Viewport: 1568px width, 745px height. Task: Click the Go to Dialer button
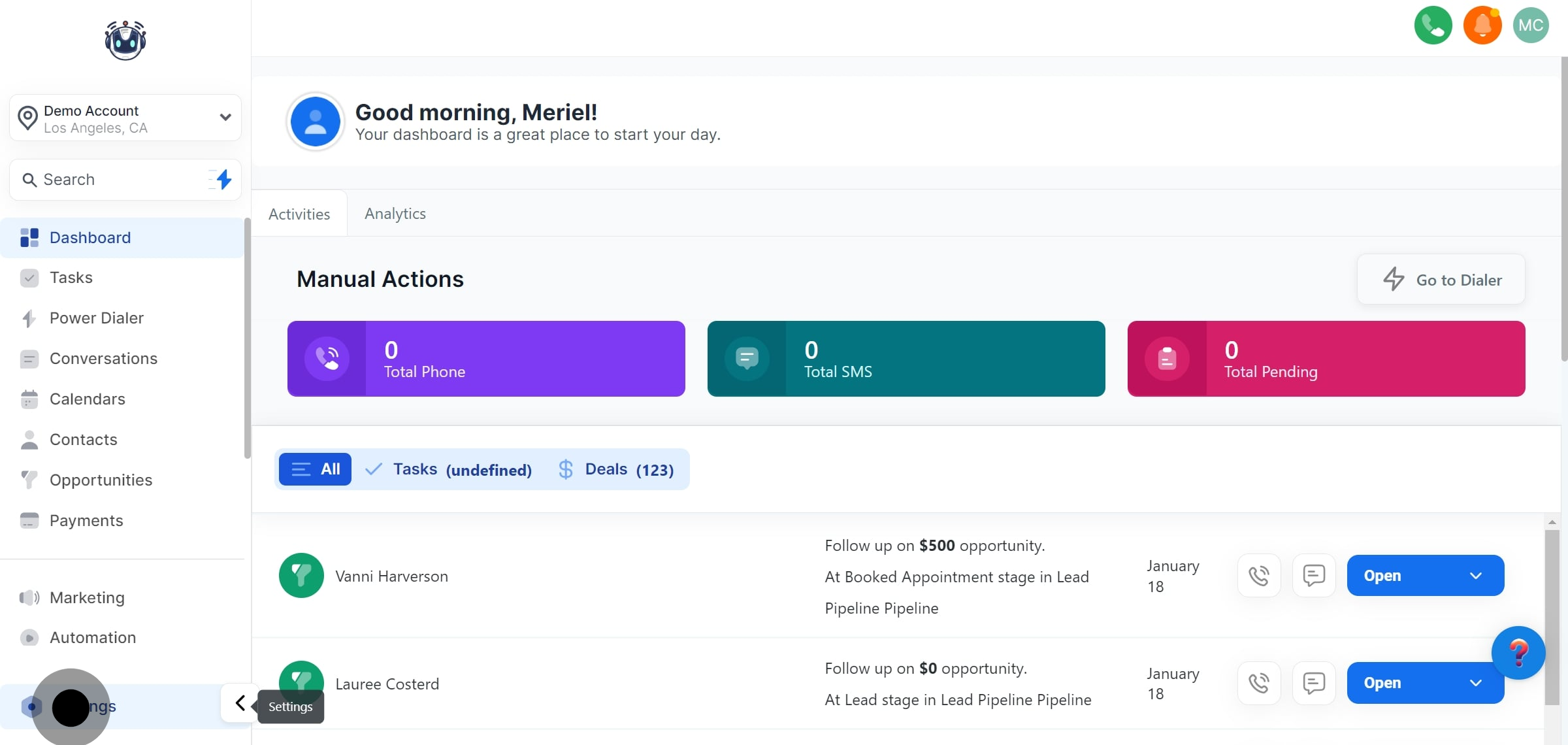pyautogui.click(x=1441, y=280)
